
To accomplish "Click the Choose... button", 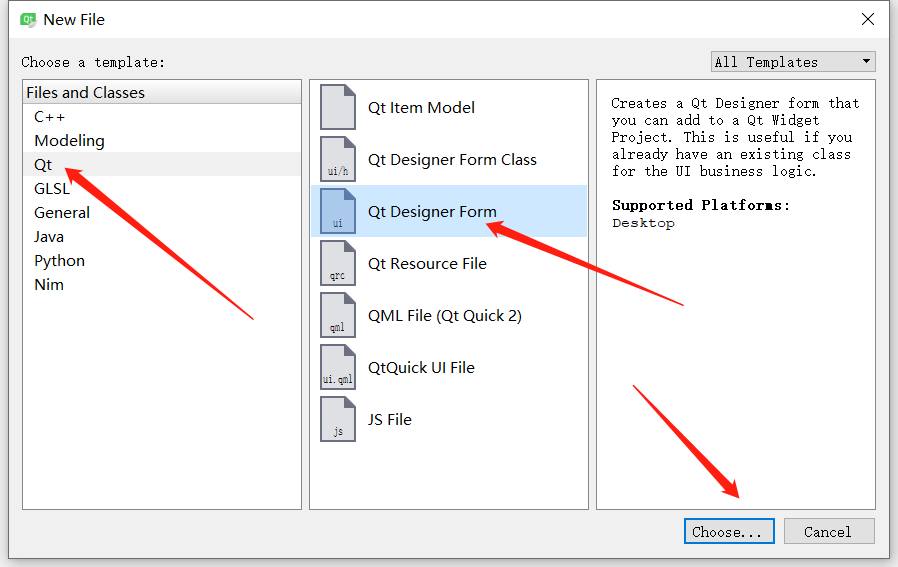I will click(x=729, y=531).
